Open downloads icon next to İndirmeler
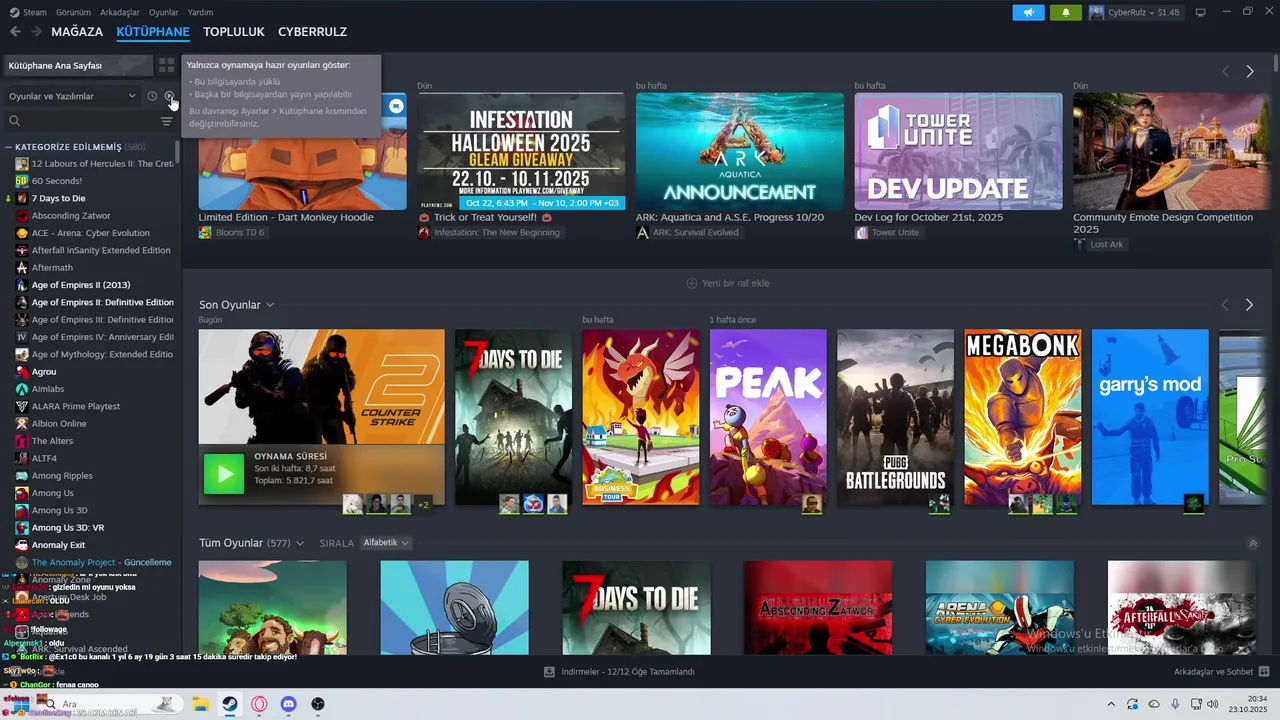This screenshot has width=1280, height=720. click(549, 672)
